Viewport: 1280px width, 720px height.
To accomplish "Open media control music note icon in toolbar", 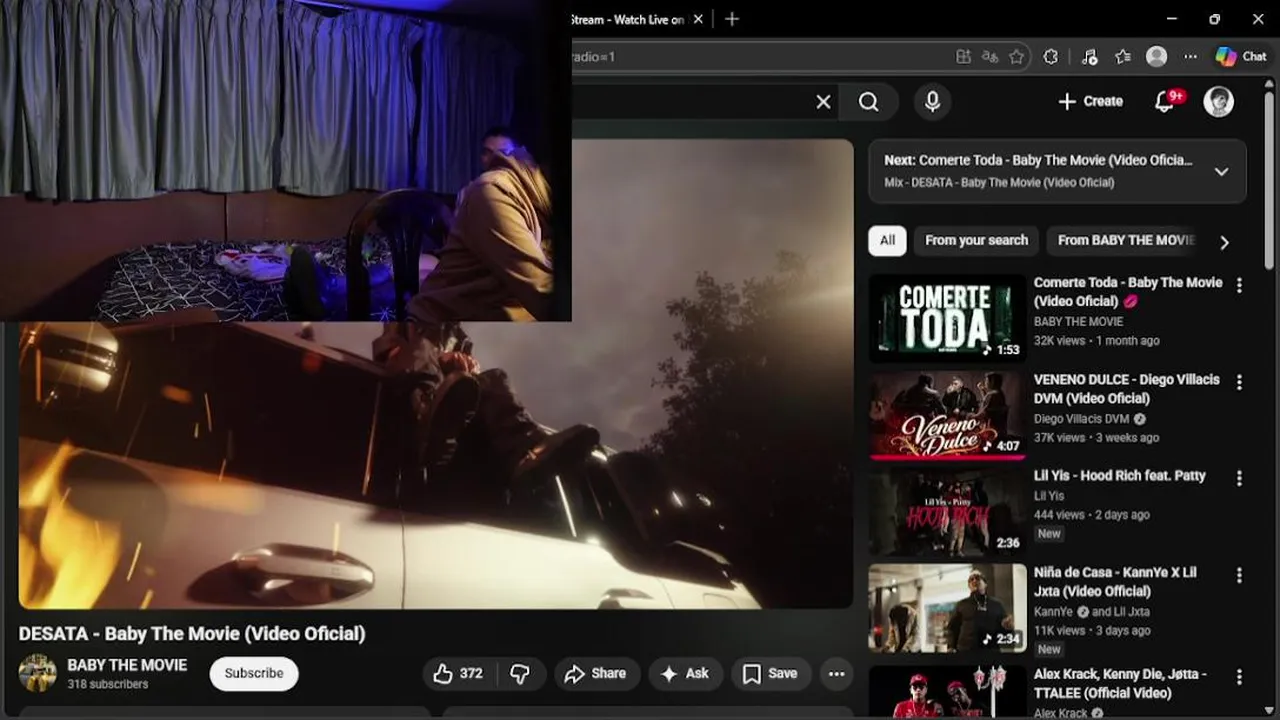I will pyautogui.click(x=1090, y=57).
